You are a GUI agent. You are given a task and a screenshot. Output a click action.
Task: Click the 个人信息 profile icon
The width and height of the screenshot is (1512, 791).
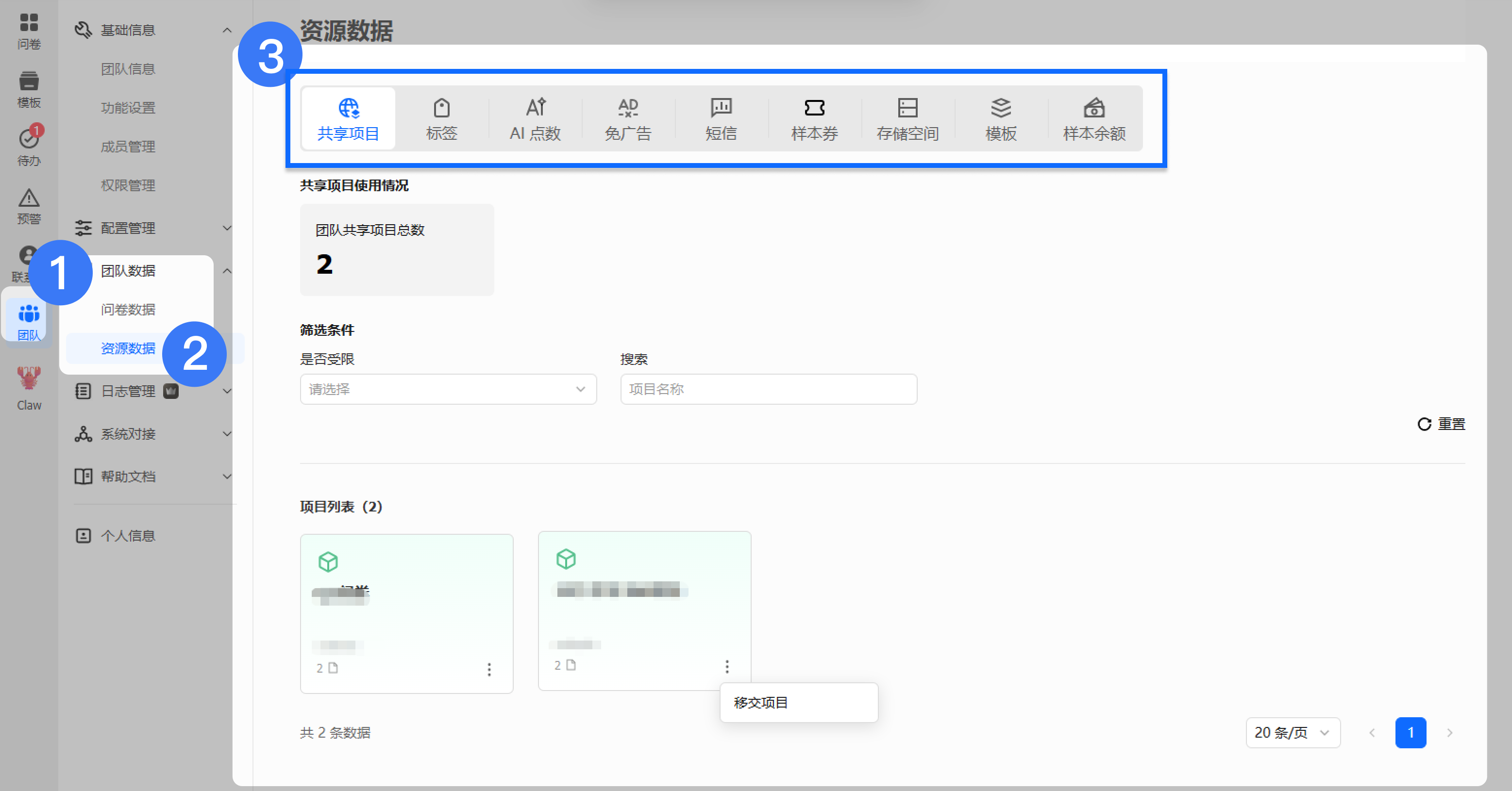point(84,535)
